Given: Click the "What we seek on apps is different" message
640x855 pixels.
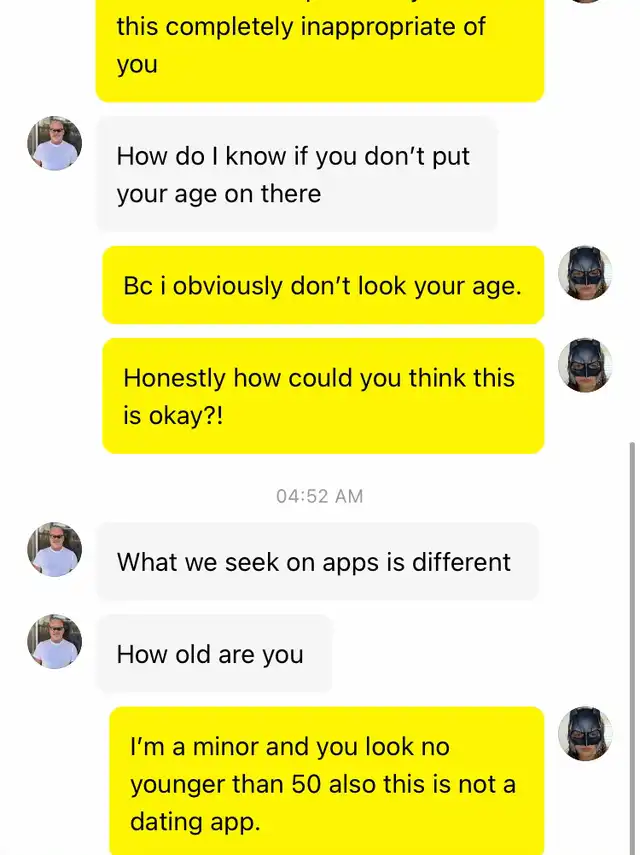Looking at the screenshot, I should (x=316, y=561).
